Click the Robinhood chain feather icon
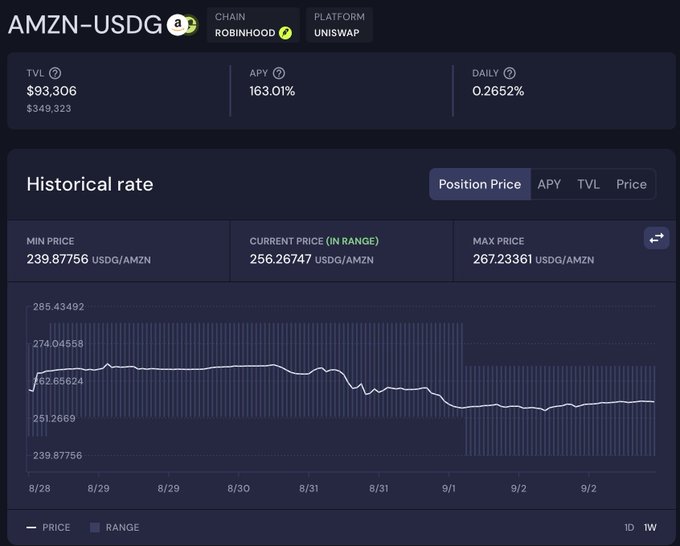The width and height of the screenshot is (680, 546). [285, 33]
